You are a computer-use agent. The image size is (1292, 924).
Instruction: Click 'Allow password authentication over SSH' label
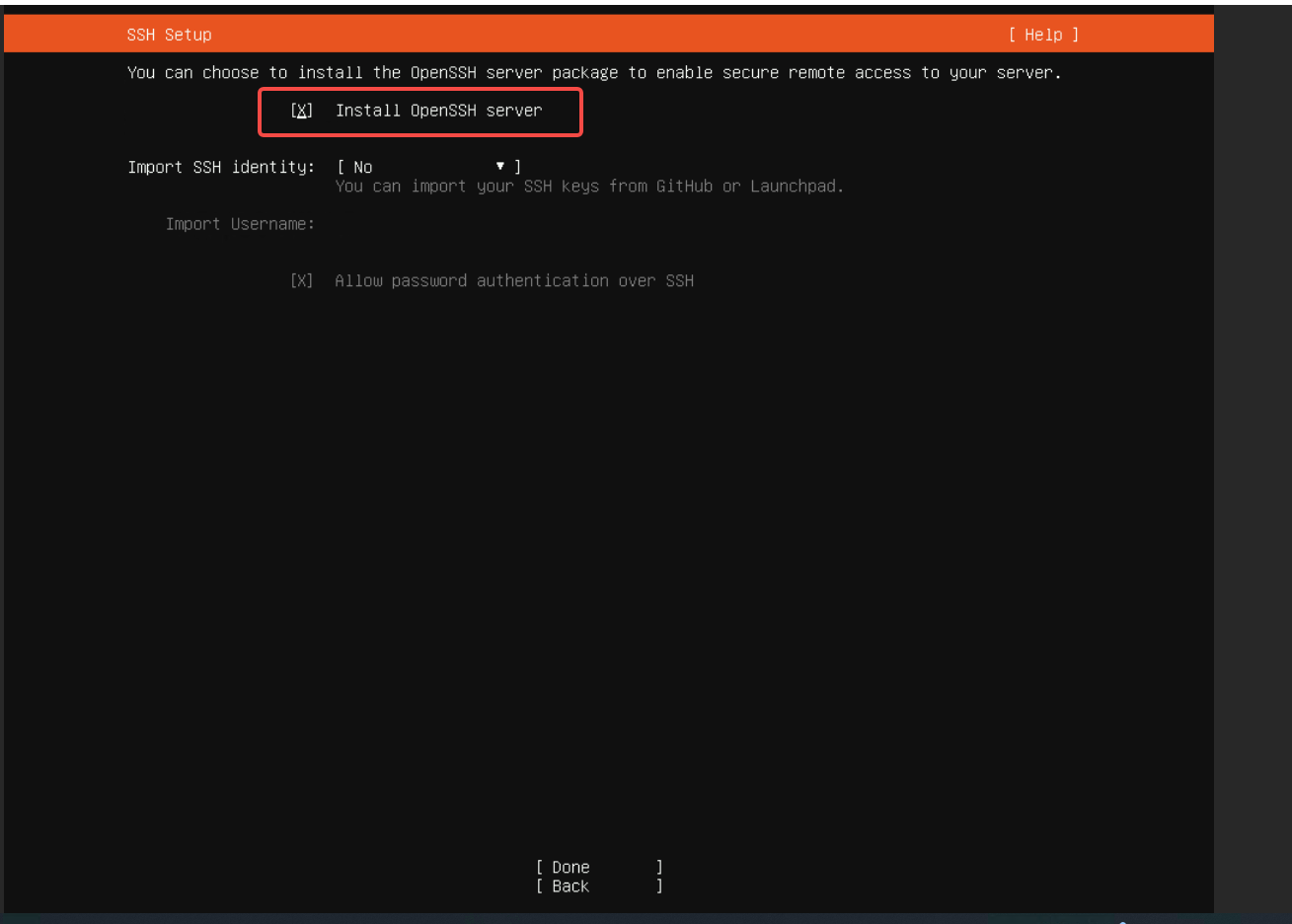point(513,281)
